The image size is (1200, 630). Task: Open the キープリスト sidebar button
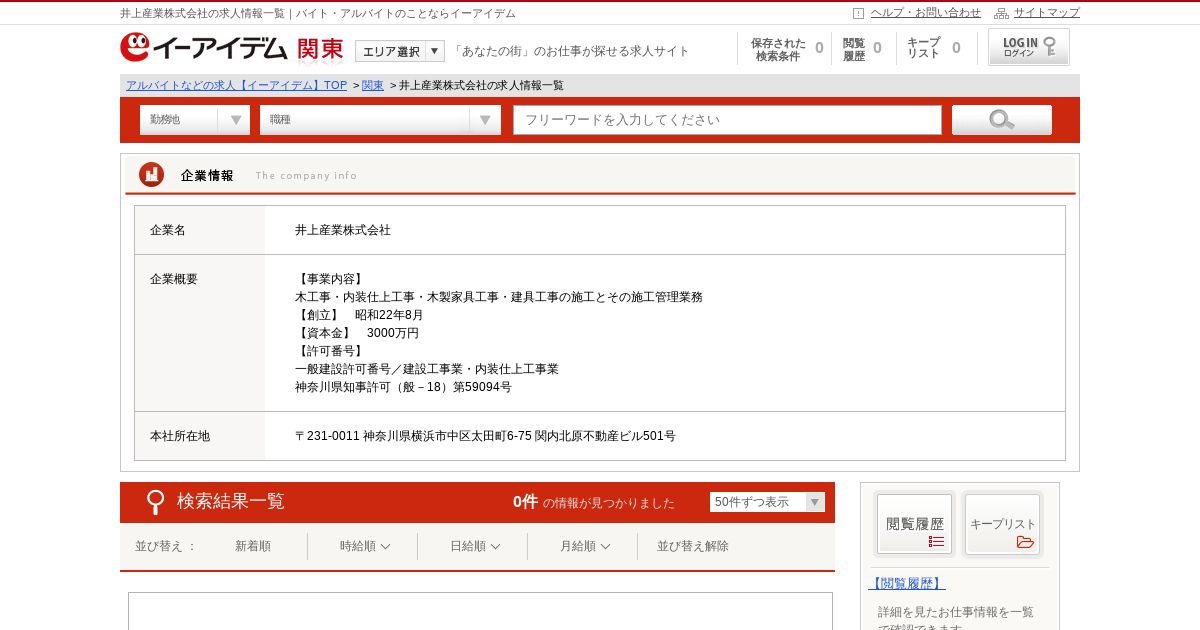[1002, 524]
